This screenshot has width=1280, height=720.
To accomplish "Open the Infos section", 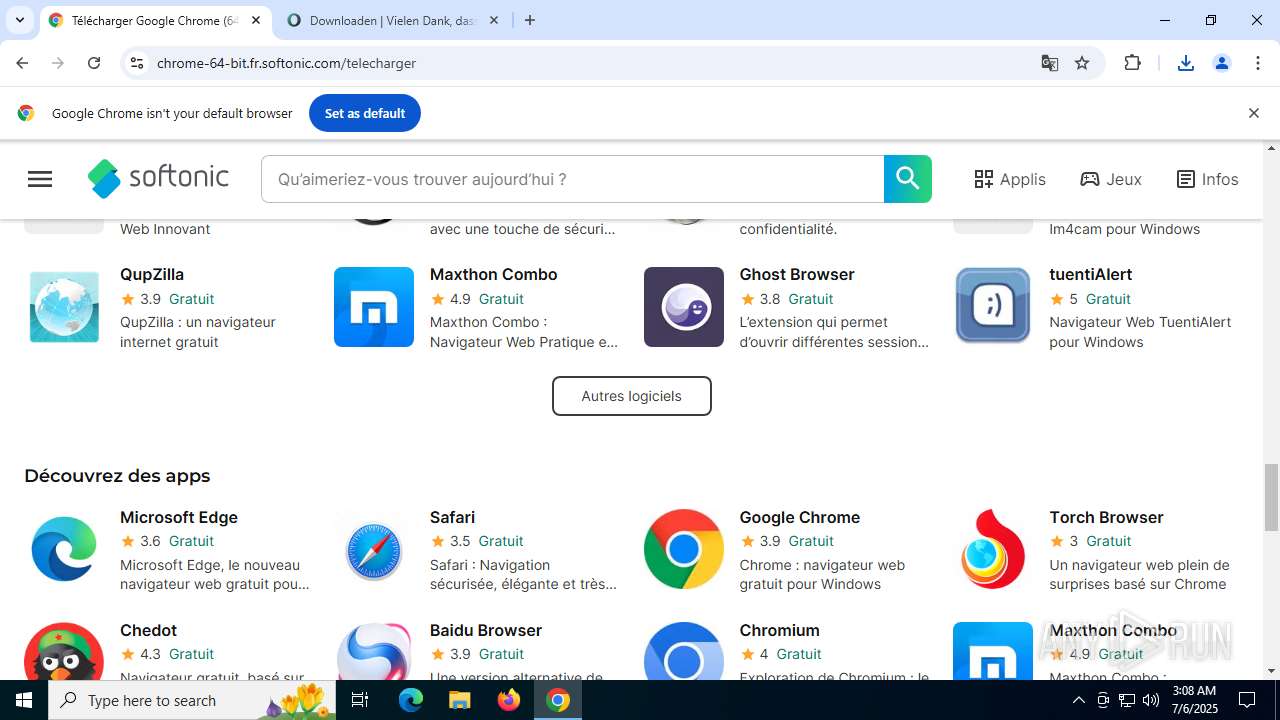I will pos(1207,179).
